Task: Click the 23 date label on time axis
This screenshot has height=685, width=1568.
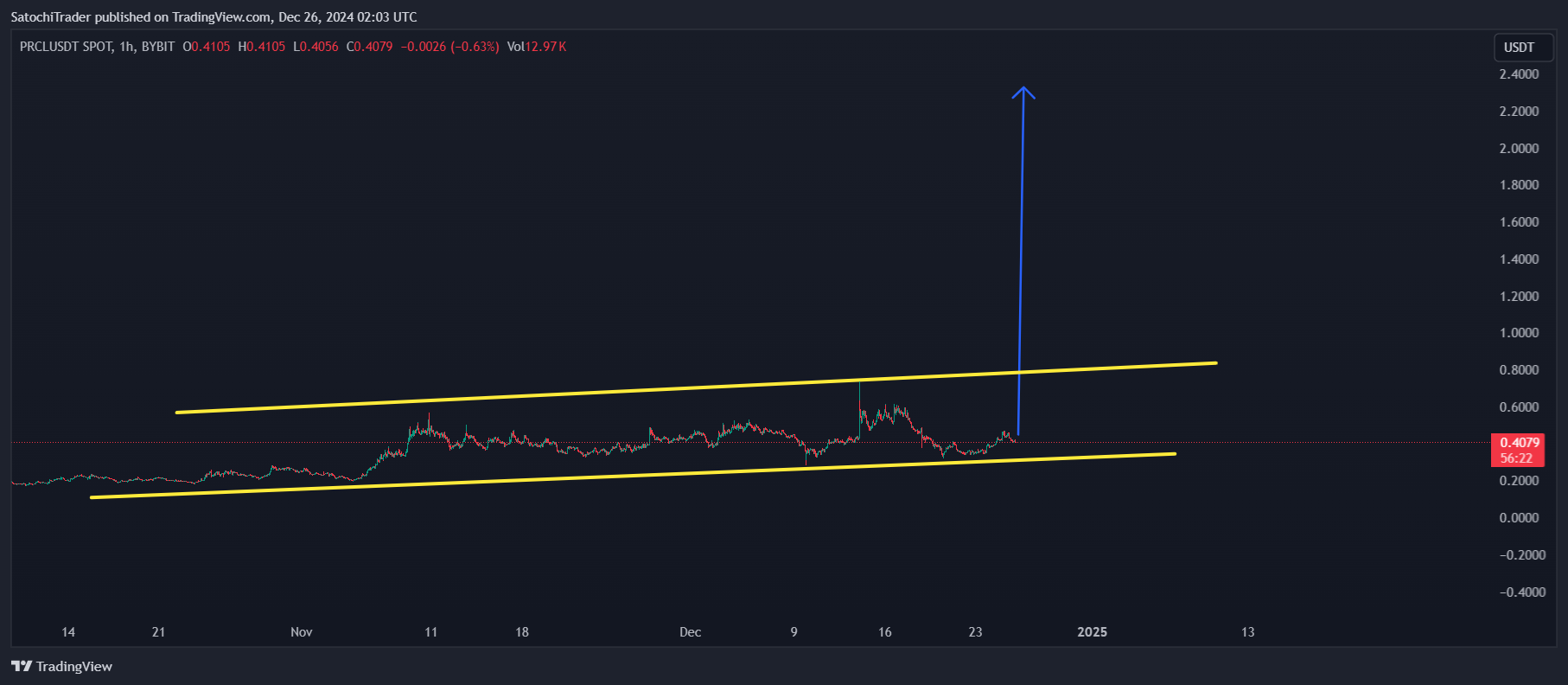Action: point(975,632)
